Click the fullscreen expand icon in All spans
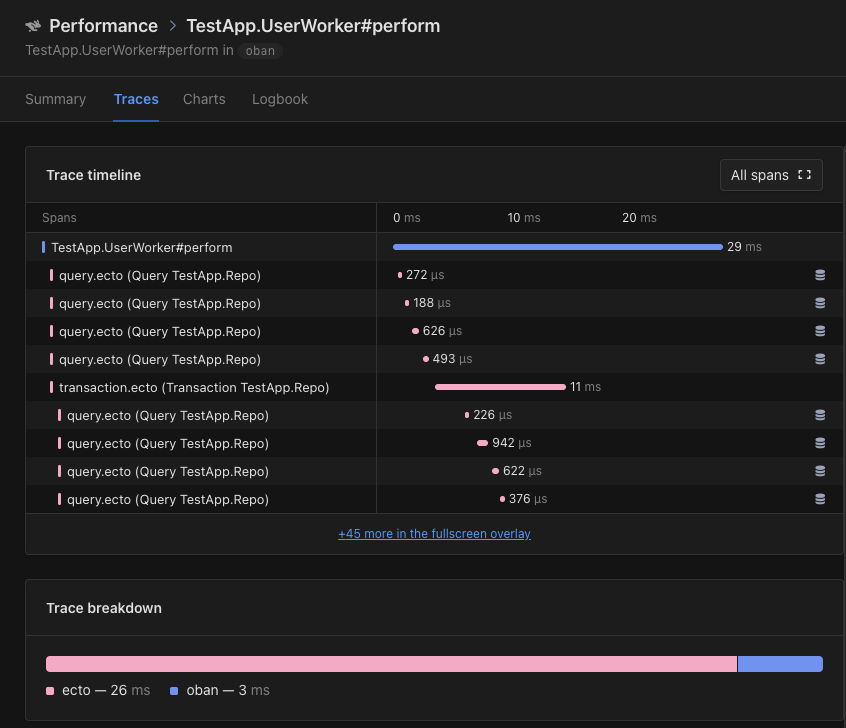The width and height of the screenshot is (846, 728). [x=804, y=175]
